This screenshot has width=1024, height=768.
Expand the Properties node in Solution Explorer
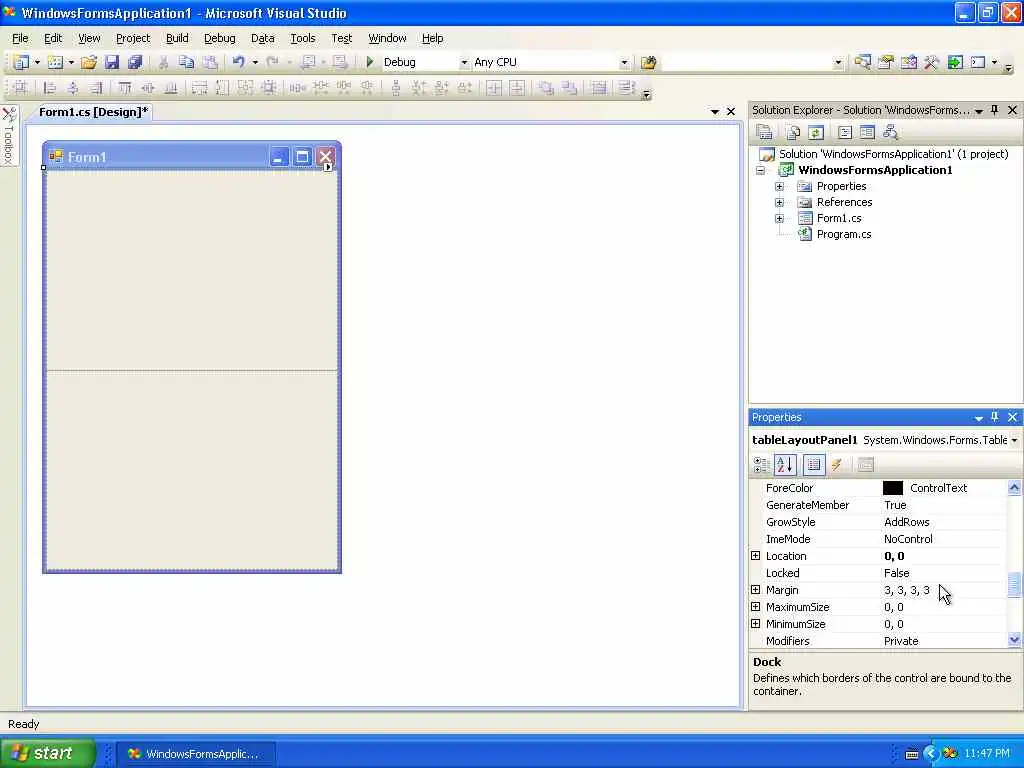point(779,186)
